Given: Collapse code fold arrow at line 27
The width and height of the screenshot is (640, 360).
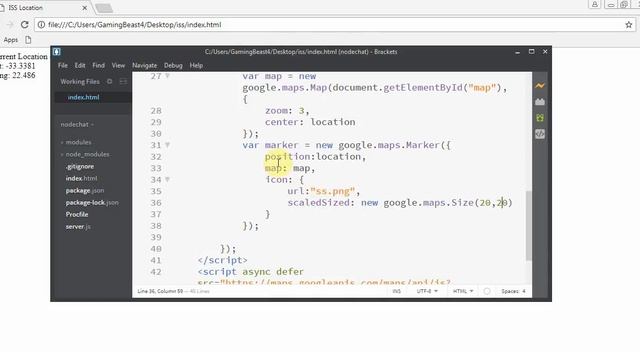Looking at the screenshot, I should tap(167, 76).
